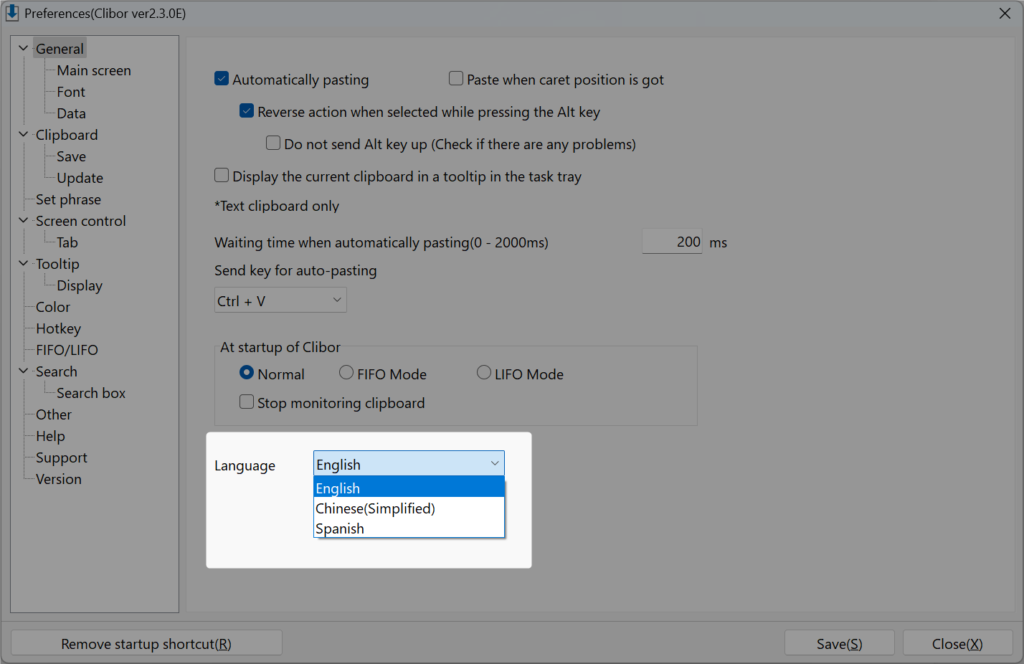The height and width of the screenshot is (664, 1024).
Task: Click the Clibor app icon in title bar
Action: coord(12,13)
